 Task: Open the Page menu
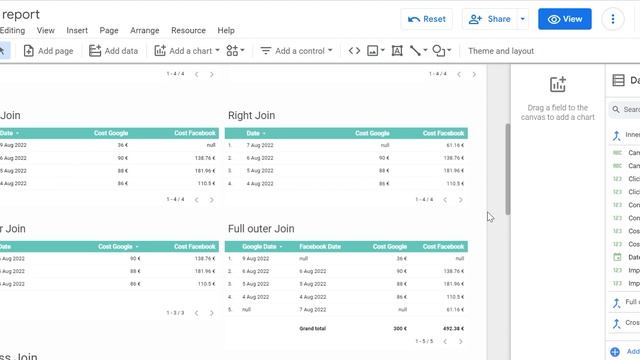pos(109,31)
